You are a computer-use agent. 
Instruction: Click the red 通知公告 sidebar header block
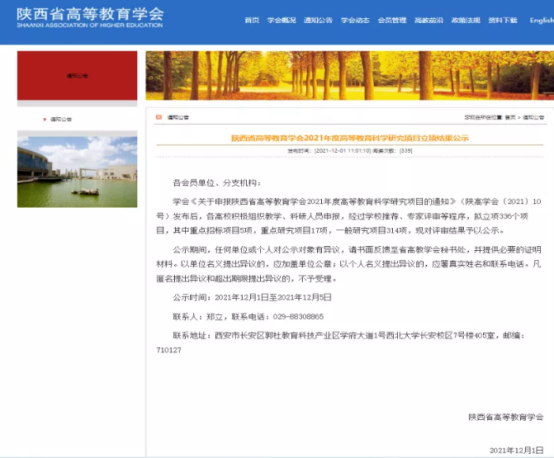tap(77, 75)
